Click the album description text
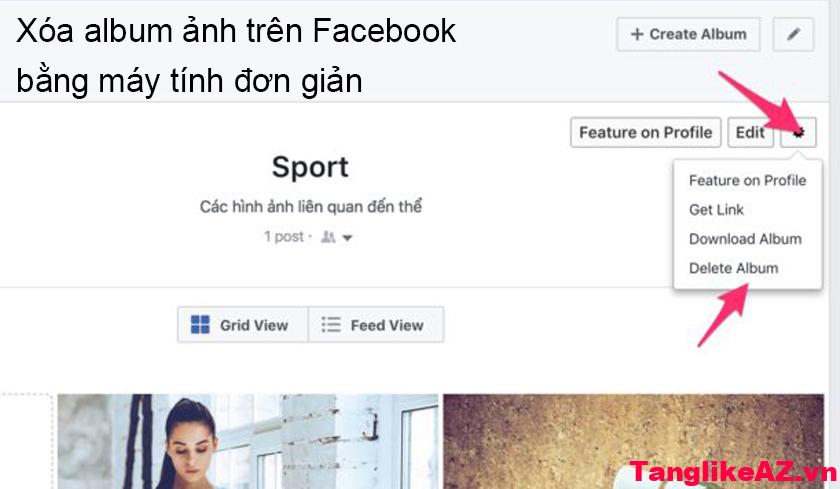The height and width of the screenshot is (489, 840). click(x=311, y=206)
